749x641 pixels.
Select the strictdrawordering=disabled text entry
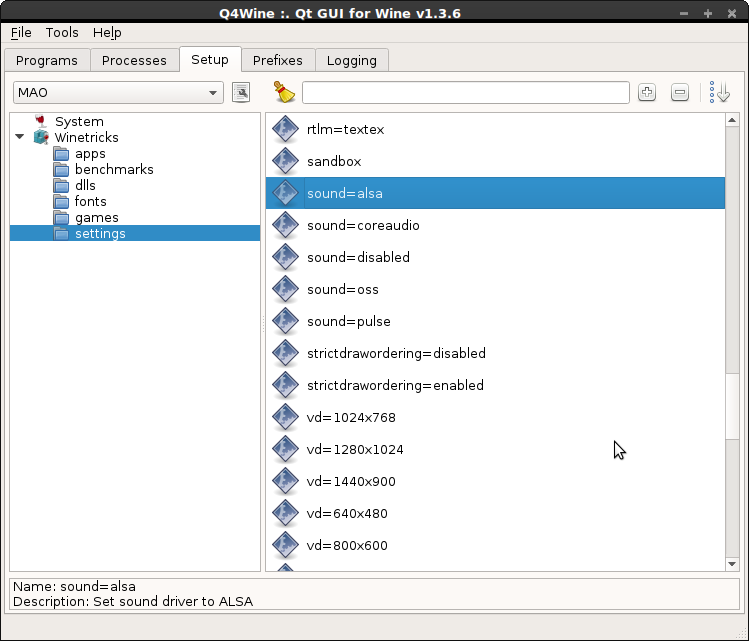[x=396, y=353]
